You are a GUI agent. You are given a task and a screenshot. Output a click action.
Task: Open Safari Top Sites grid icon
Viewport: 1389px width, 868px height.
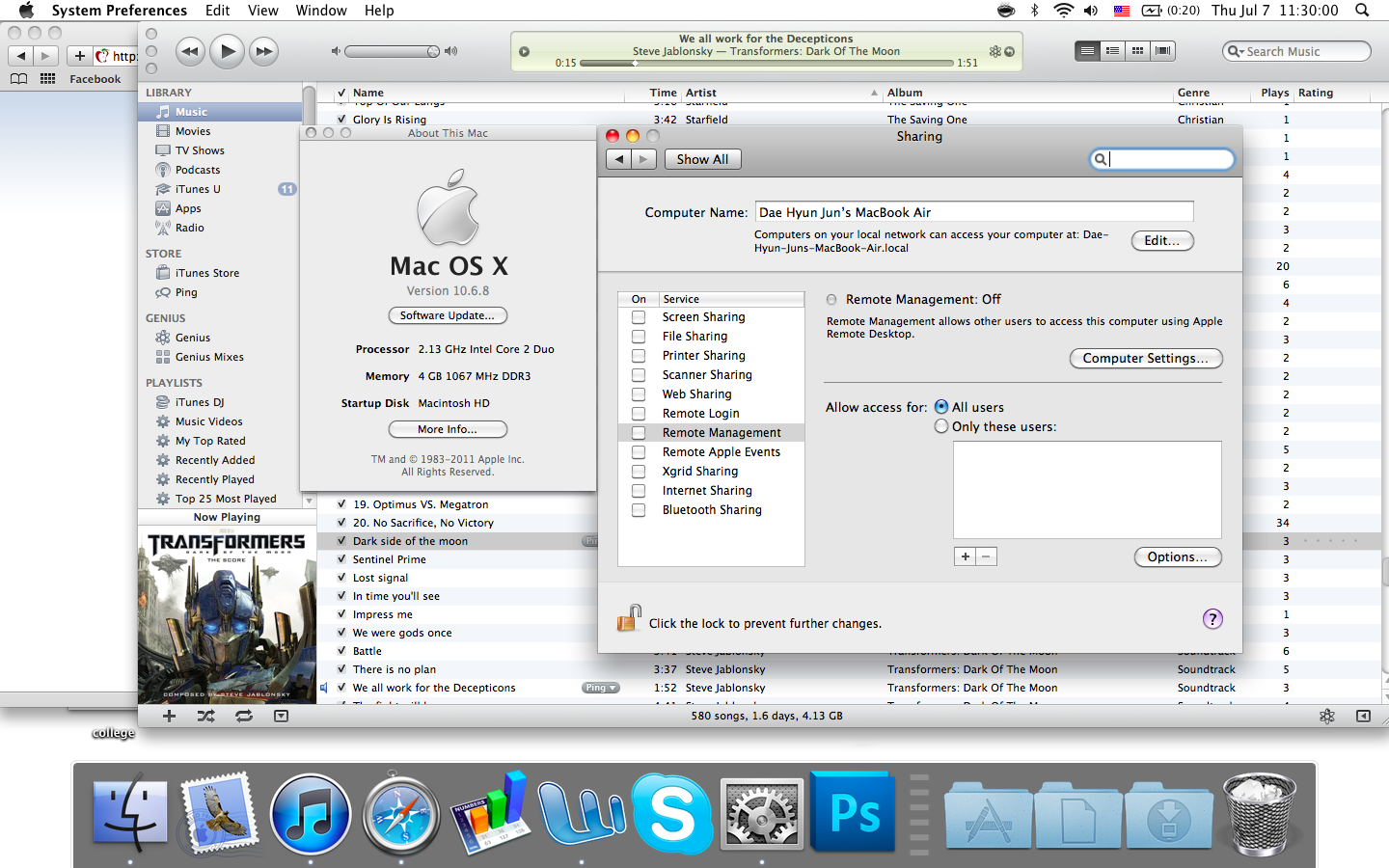click(x=47, y=79)
